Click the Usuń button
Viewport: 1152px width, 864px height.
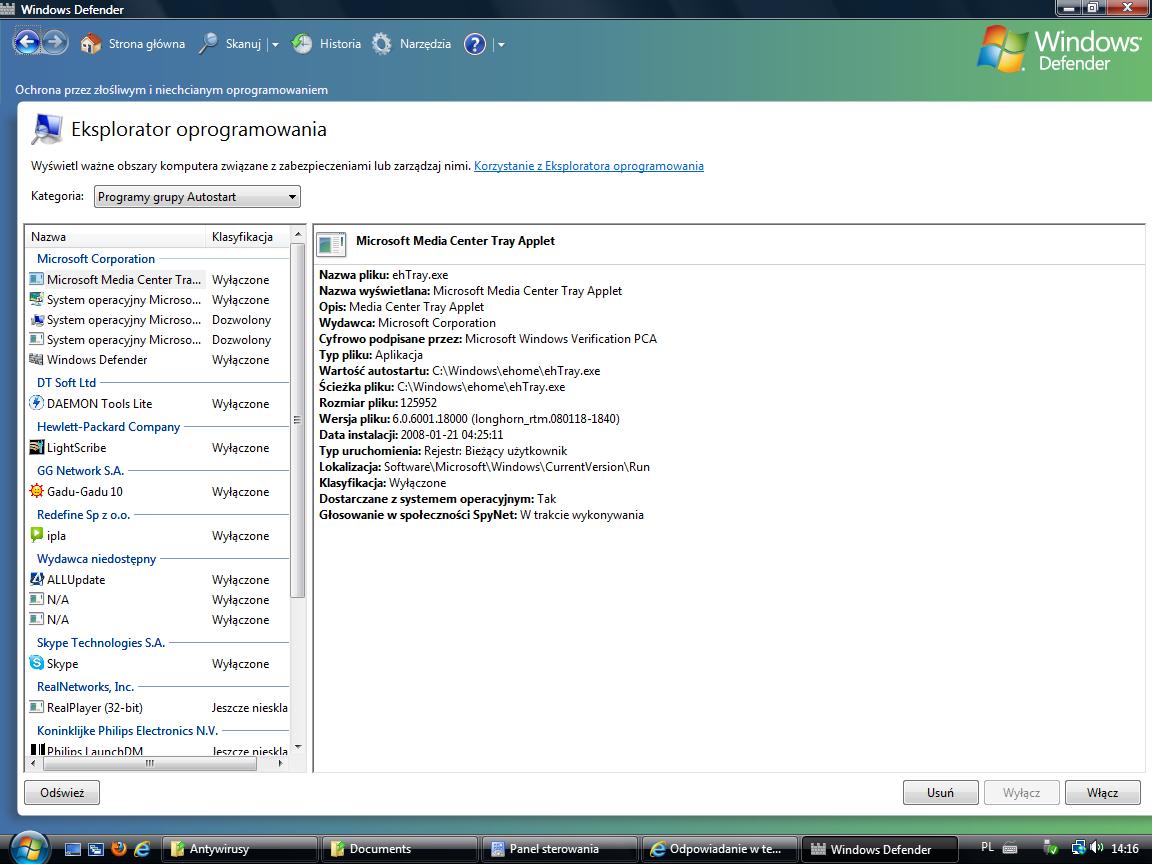click(x=940, y=793)
